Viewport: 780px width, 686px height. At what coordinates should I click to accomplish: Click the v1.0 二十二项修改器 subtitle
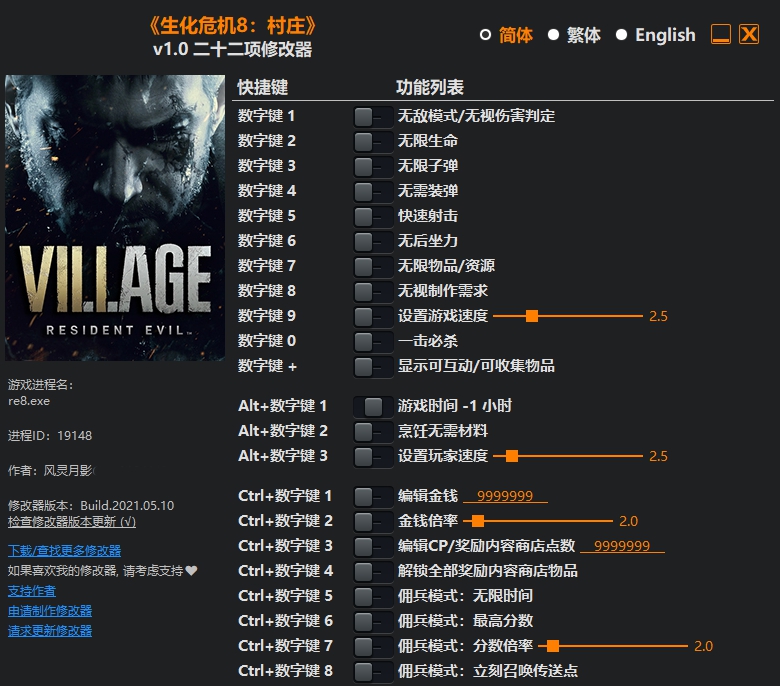pos(232,49)
